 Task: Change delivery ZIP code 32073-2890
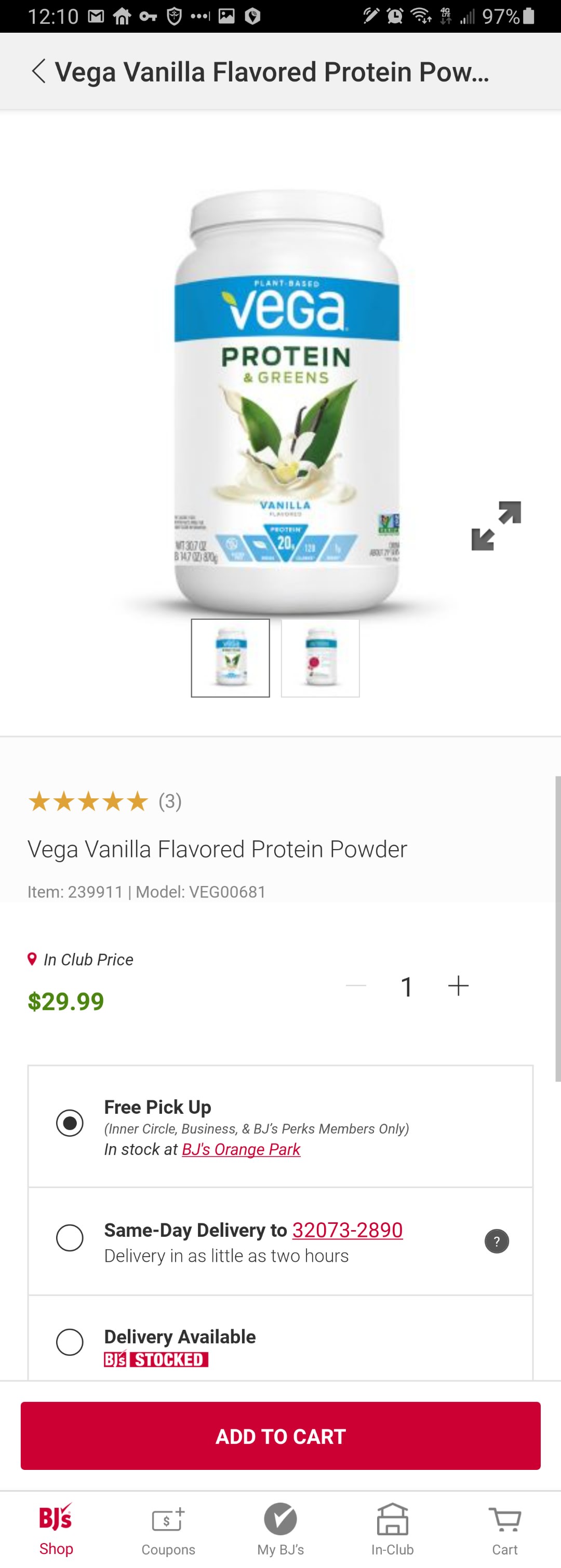click(347, 1230)
